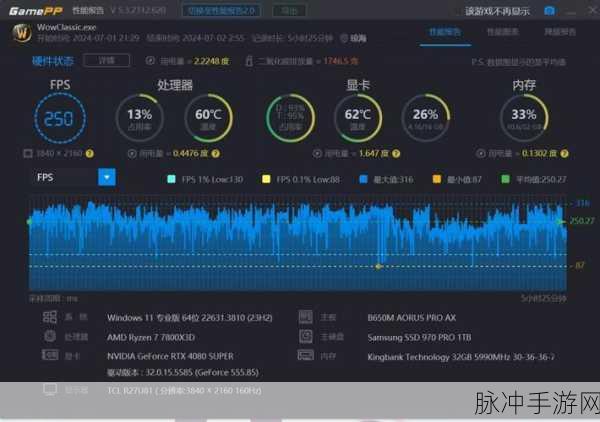This screenshot has height=422, width=600.
Task: Click the disk icon beside Samsung SSD 970
Action: (x=306, y=336)
